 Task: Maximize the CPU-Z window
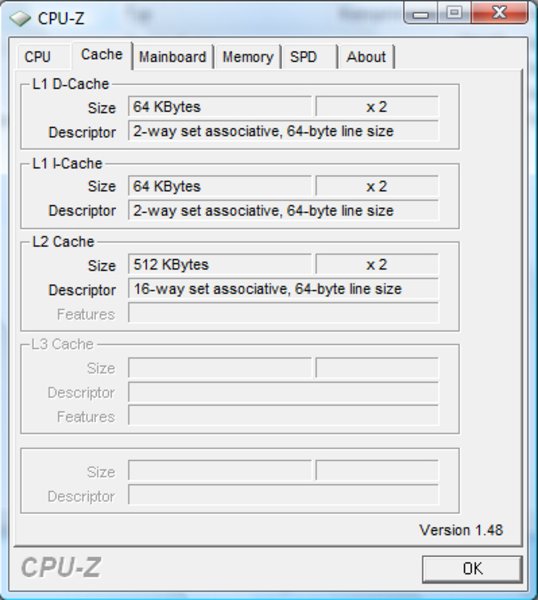pos(454,13)
